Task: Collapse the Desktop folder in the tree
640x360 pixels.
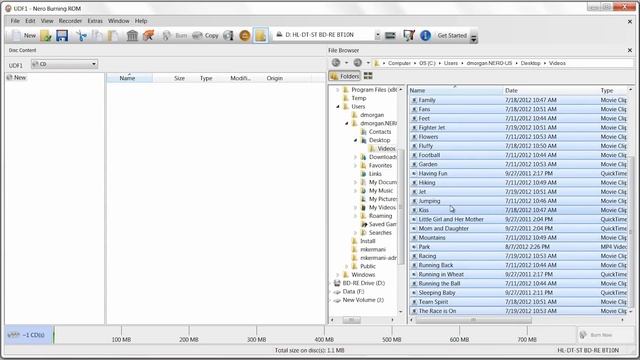Action: coord(356,140)
